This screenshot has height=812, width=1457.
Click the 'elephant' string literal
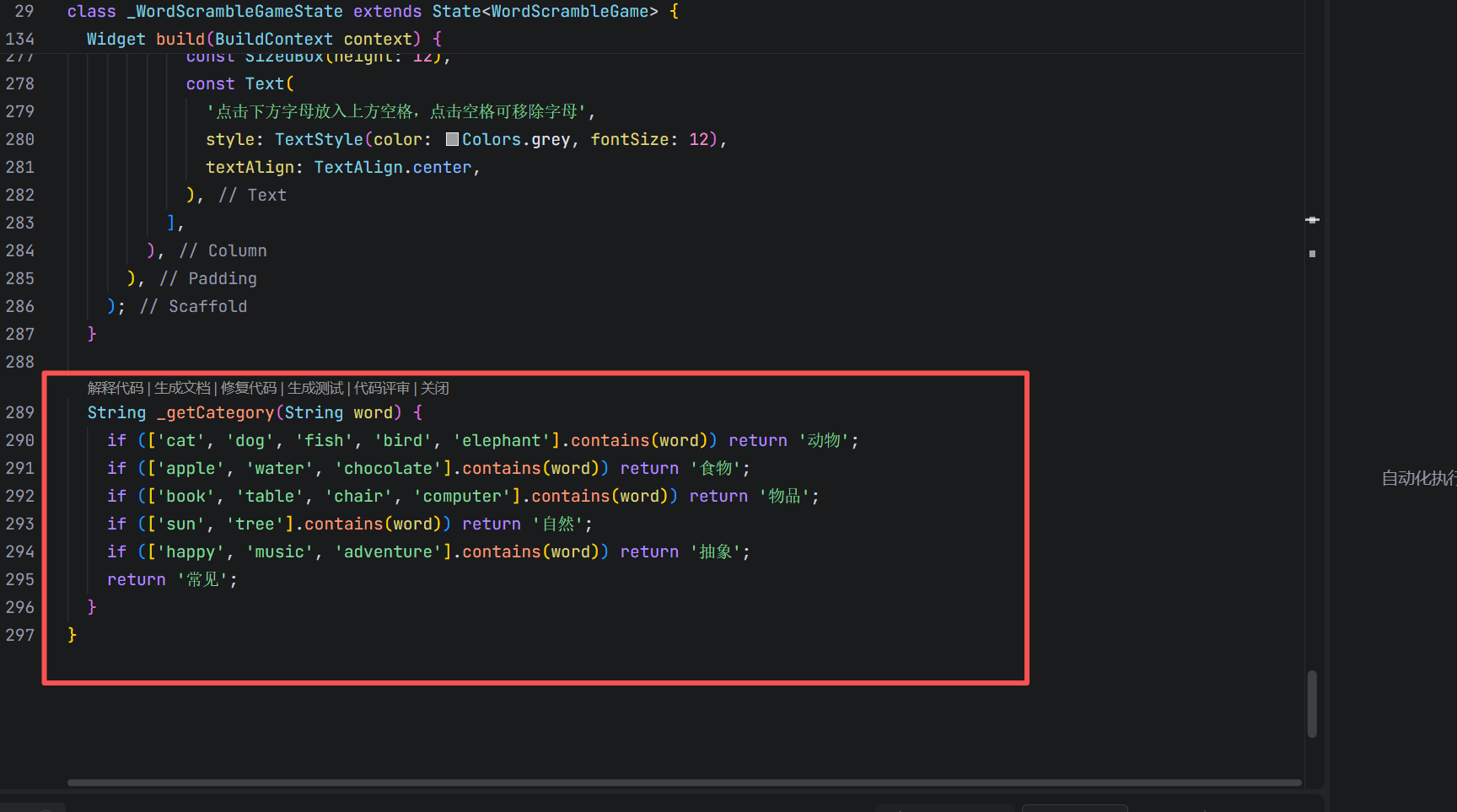(x=502, y=440)
